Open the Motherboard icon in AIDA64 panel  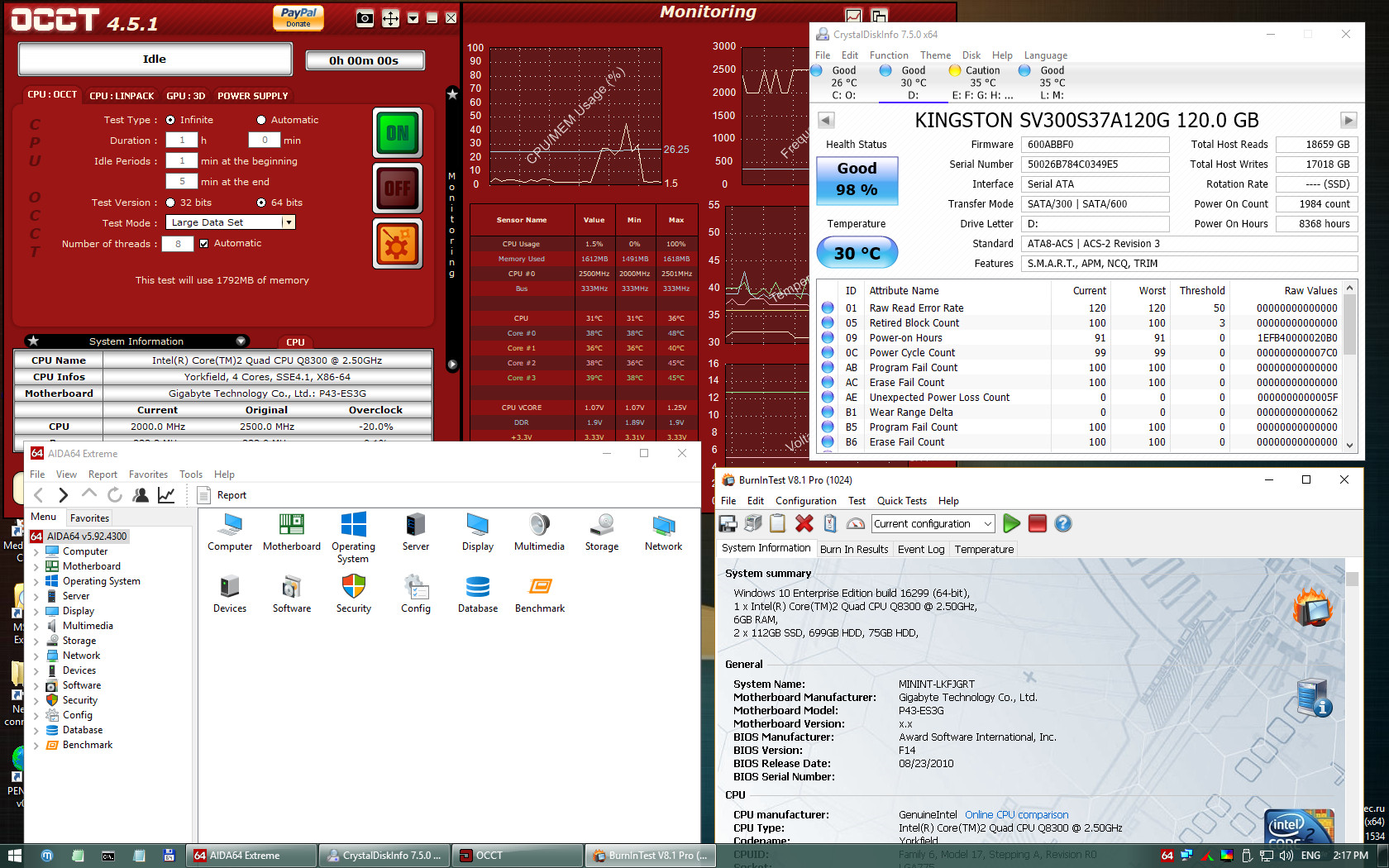click(x=292, y=532)
